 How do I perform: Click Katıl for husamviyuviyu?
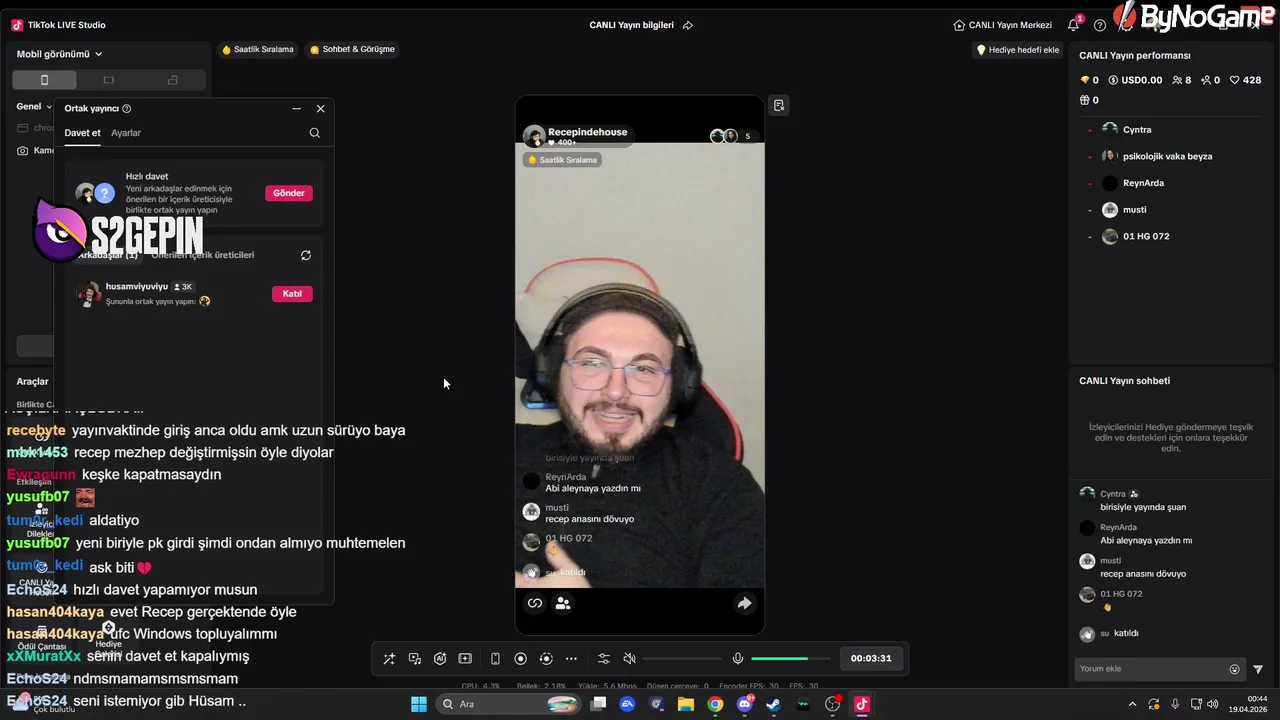coord(292,294)
